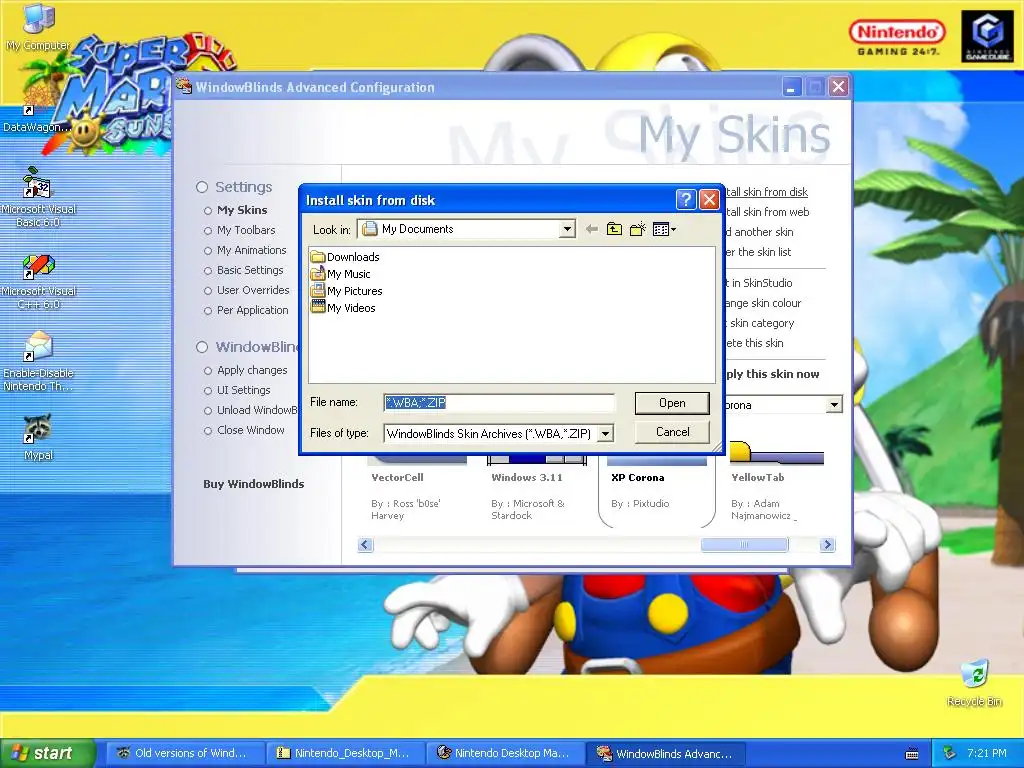The height and width of the screenshot is (768, 1024).
Task: Click the GameCube logo on wallpaper corner
Action: point(987,36)
